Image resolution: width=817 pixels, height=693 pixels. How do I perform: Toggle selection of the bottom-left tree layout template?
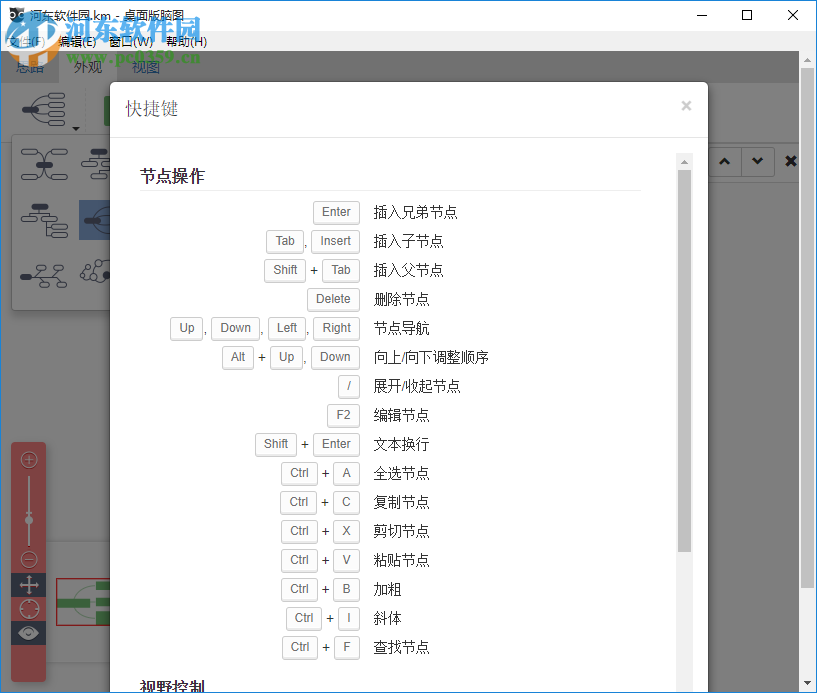click(44, 220)
